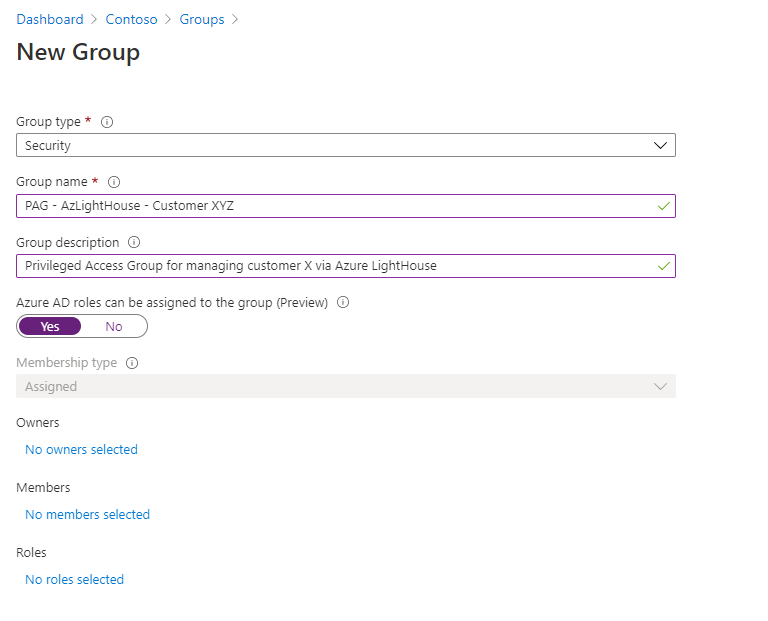The image size is (768, 621).
Task: Click the info icon beside Group name
Action: [114, 182]
